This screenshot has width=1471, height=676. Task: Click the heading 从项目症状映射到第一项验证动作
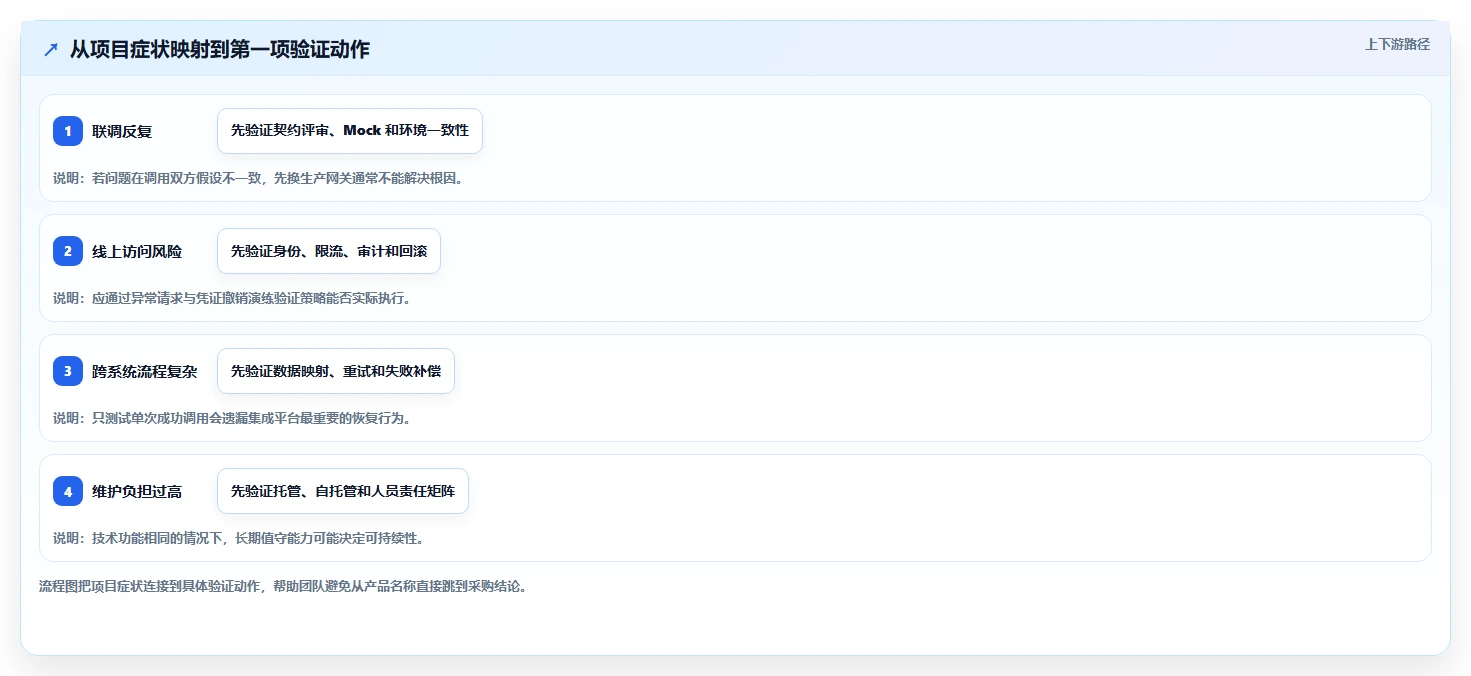coord(219,50)
